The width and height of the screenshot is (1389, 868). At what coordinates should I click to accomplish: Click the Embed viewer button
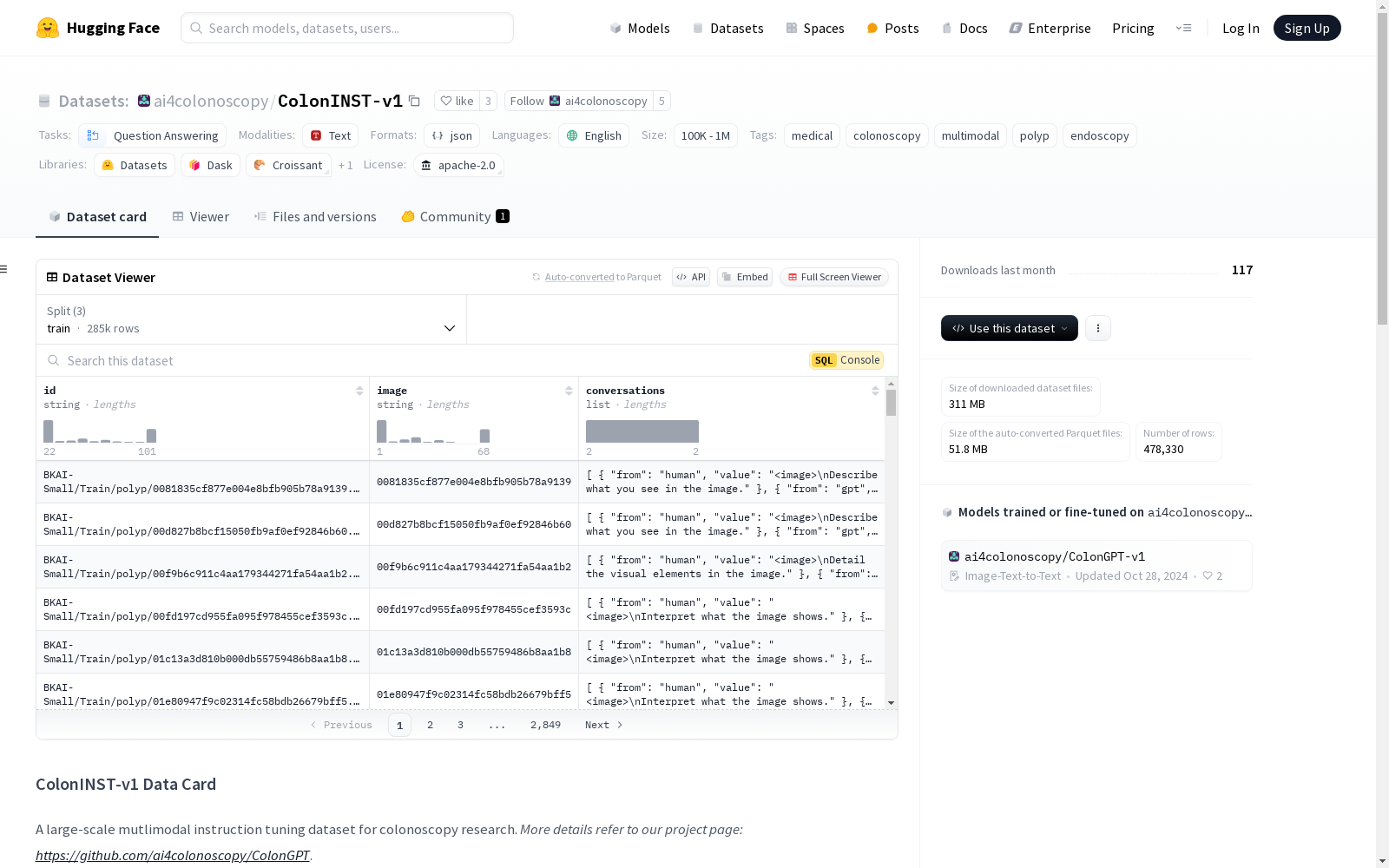pyautogui.click(x=745, y=277)
